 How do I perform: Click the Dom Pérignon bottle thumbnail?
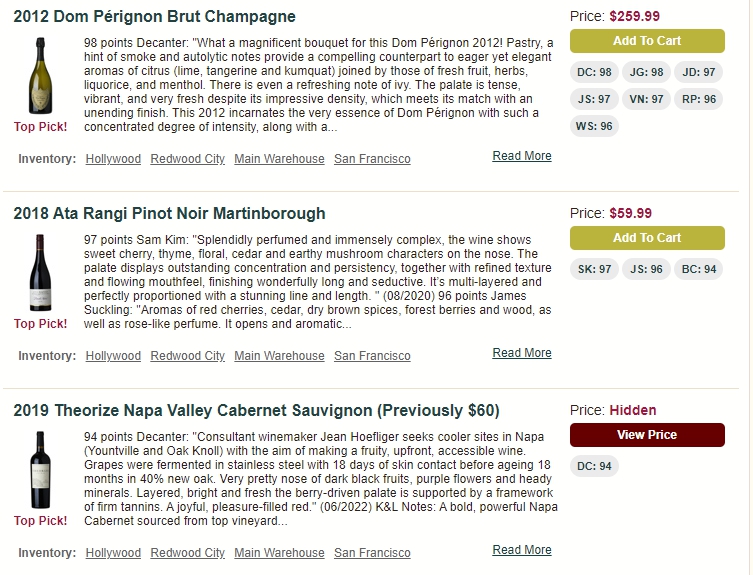[40, 75]
